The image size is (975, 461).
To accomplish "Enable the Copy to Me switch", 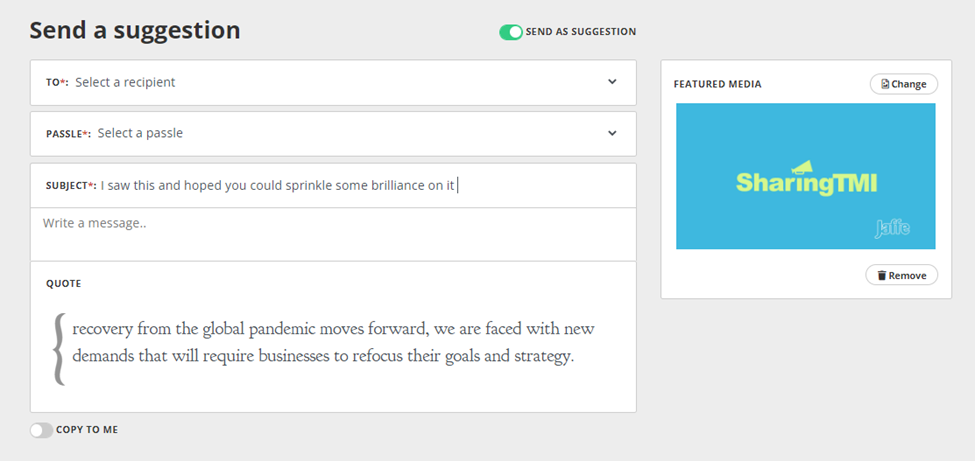I will 41,430.
